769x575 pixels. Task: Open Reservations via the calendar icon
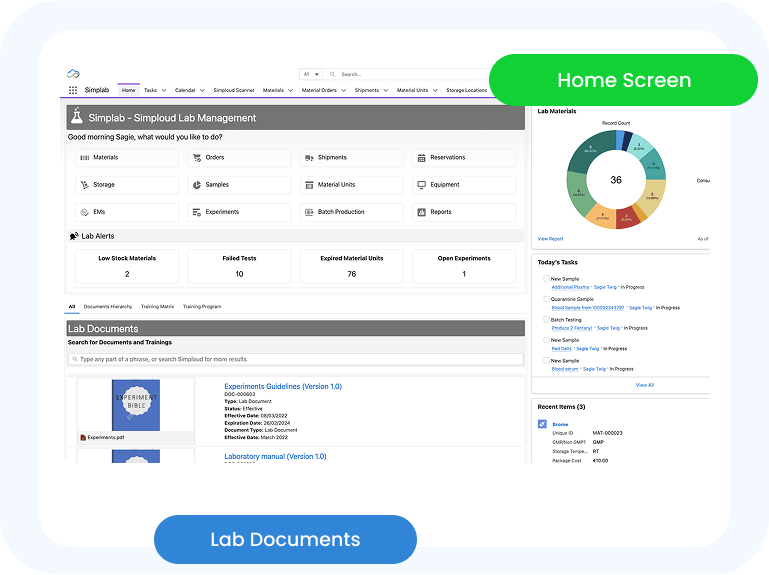[x=421, y=158]
